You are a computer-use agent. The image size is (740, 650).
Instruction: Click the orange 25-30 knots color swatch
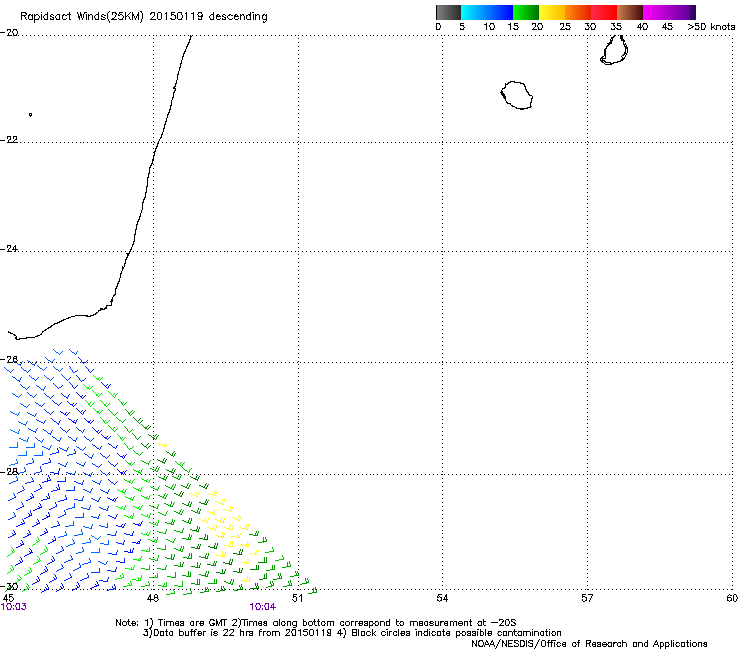[578, 12]
